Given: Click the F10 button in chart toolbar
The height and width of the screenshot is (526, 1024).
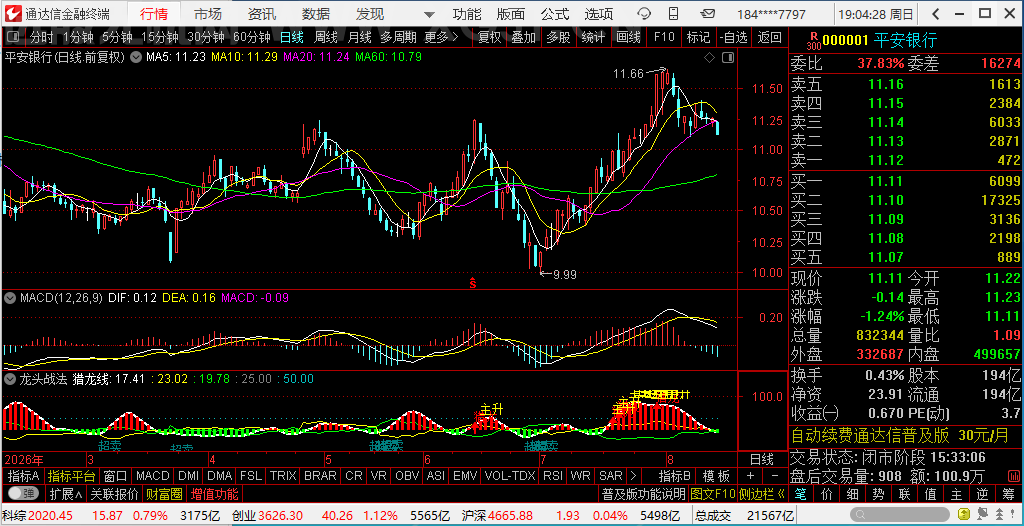Looking at the screenshot, I should pyautogui.click(x=664, y=37).
